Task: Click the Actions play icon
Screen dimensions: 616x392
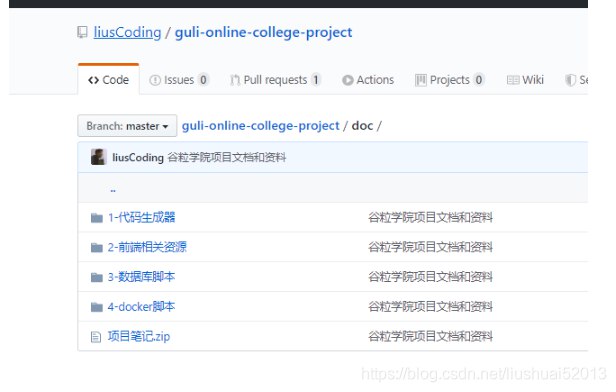Action: tap(348, 80)
